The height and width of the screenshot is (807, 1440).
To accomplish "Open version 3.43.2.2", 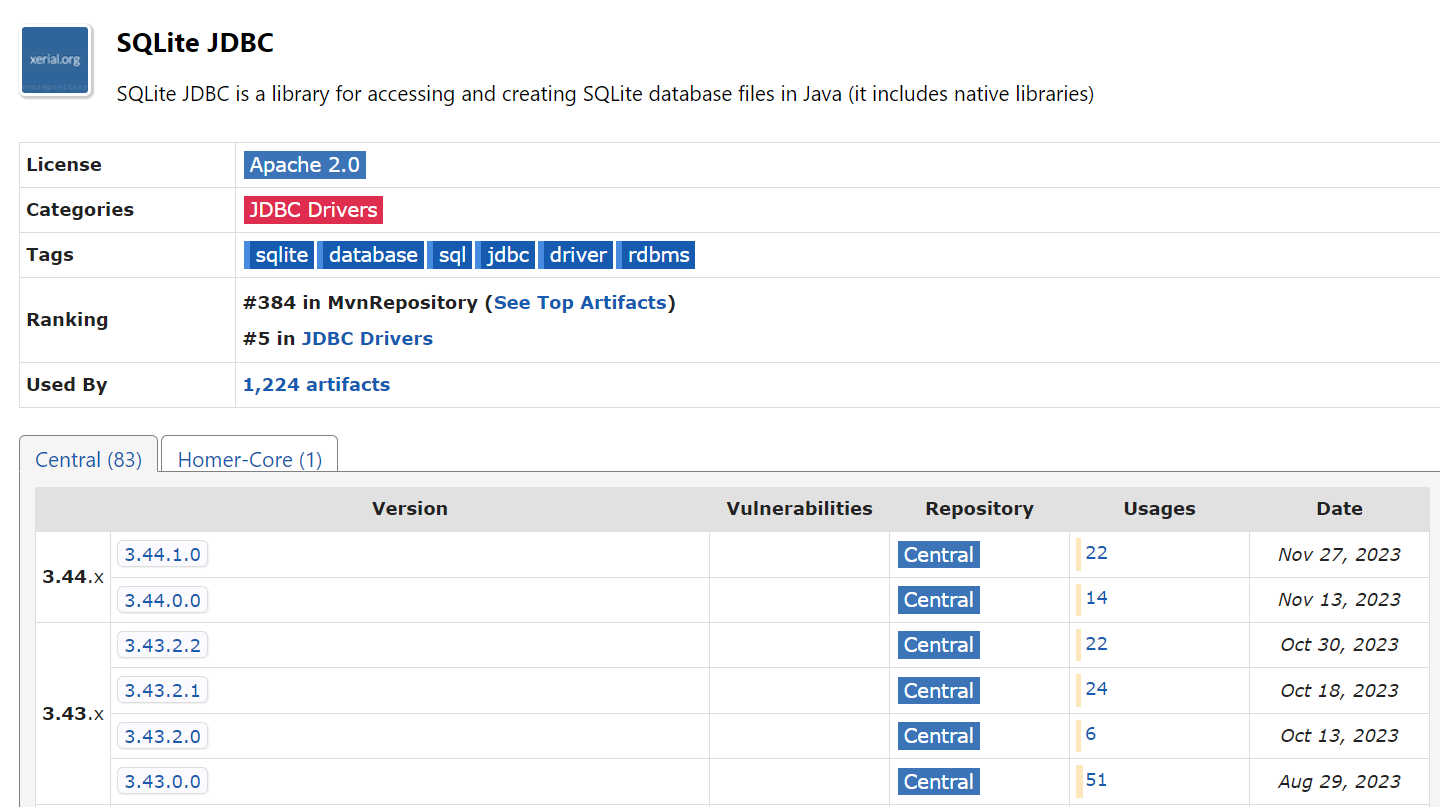I will (x=163, y=645).
